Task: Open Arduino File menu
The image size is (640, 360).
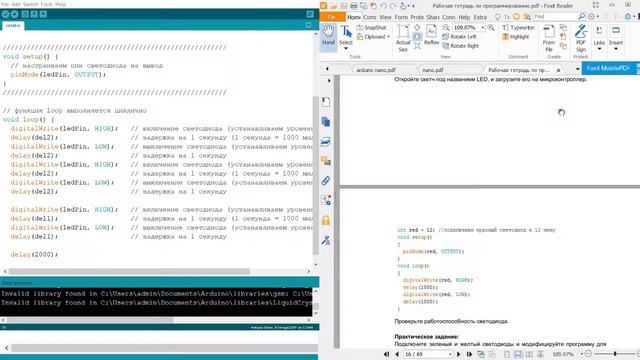Action: 5,4
